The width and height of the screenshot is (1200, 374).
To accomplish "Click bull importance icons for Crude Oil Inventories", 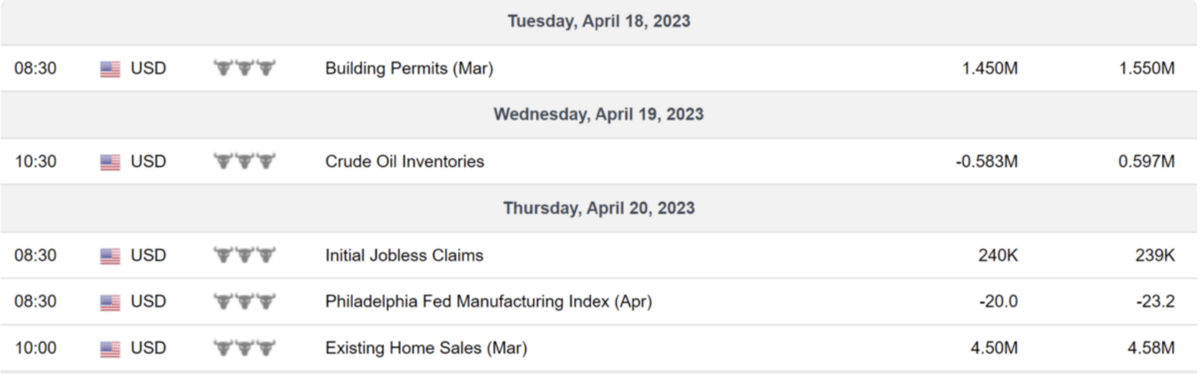I will (244, 161).
